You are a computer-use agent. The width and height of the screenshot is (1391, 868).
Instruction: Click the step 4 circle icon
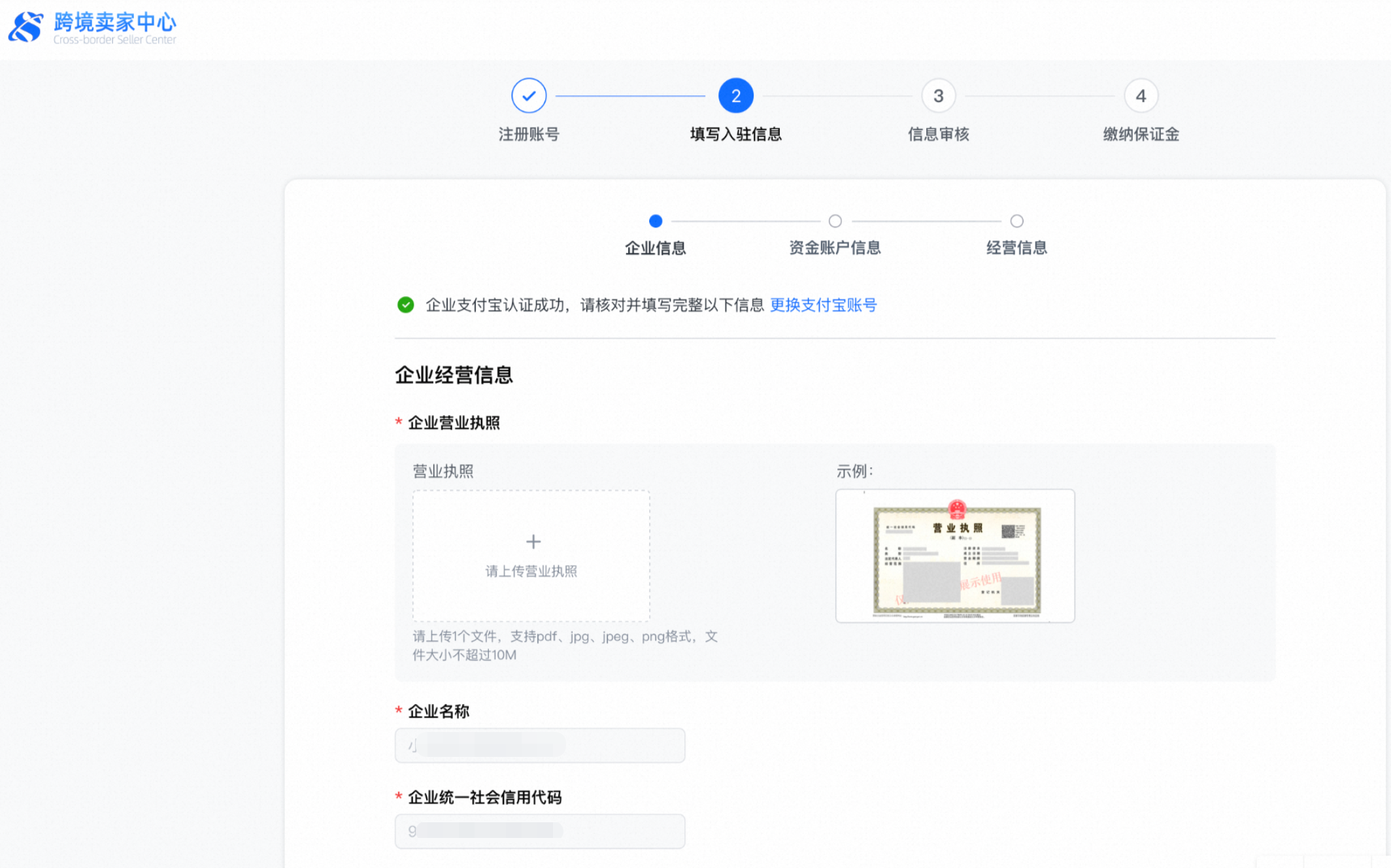[x=1141, y=96]
